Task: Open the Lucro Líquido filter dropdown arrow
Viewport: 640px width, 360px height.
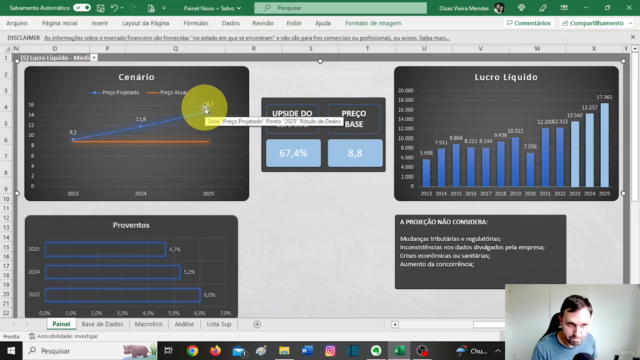Action: pyautogui.click(x=94, y=58)
